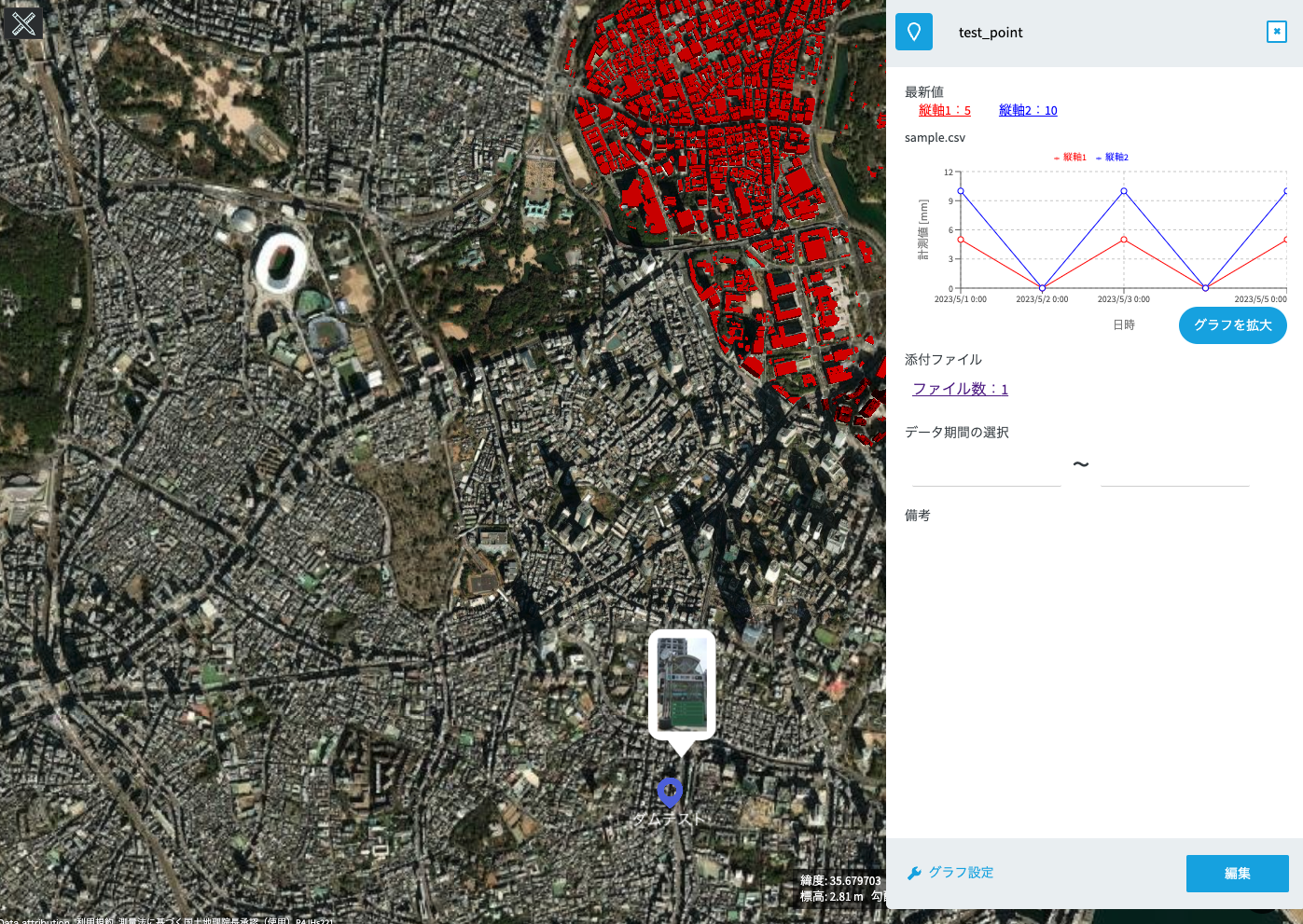Click the building photo thumbnail popup
This screenshot has height=924, width=1303.
(x=682, y=684)
